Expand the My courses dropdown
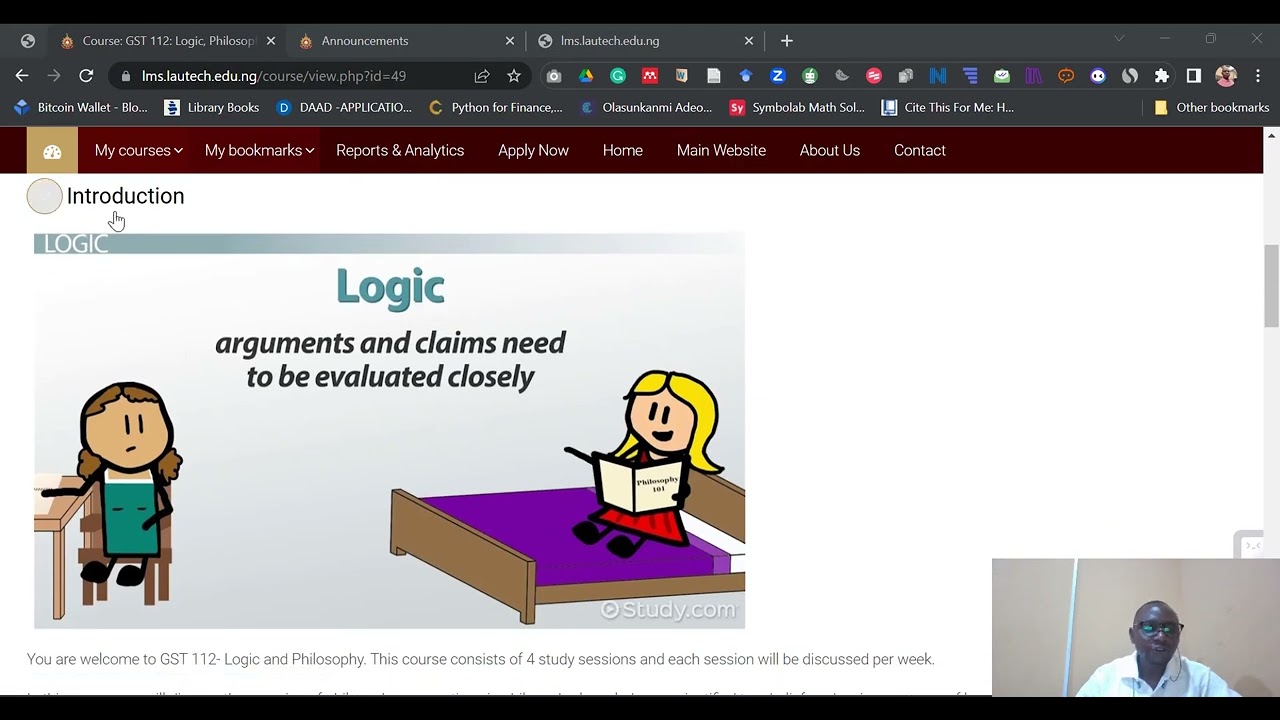 (x=138, y=150)
